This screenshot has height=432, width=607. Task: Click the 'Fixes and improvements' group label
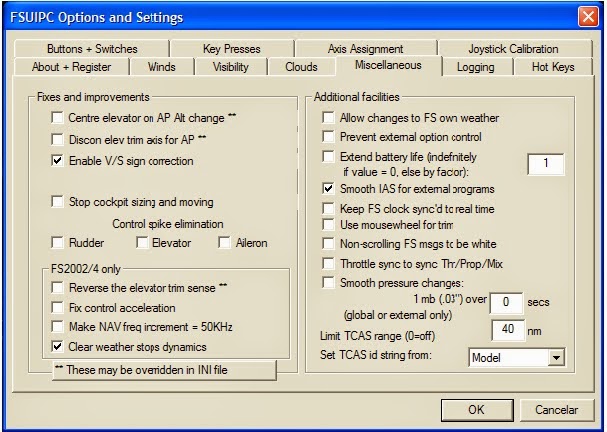(93, 97)
